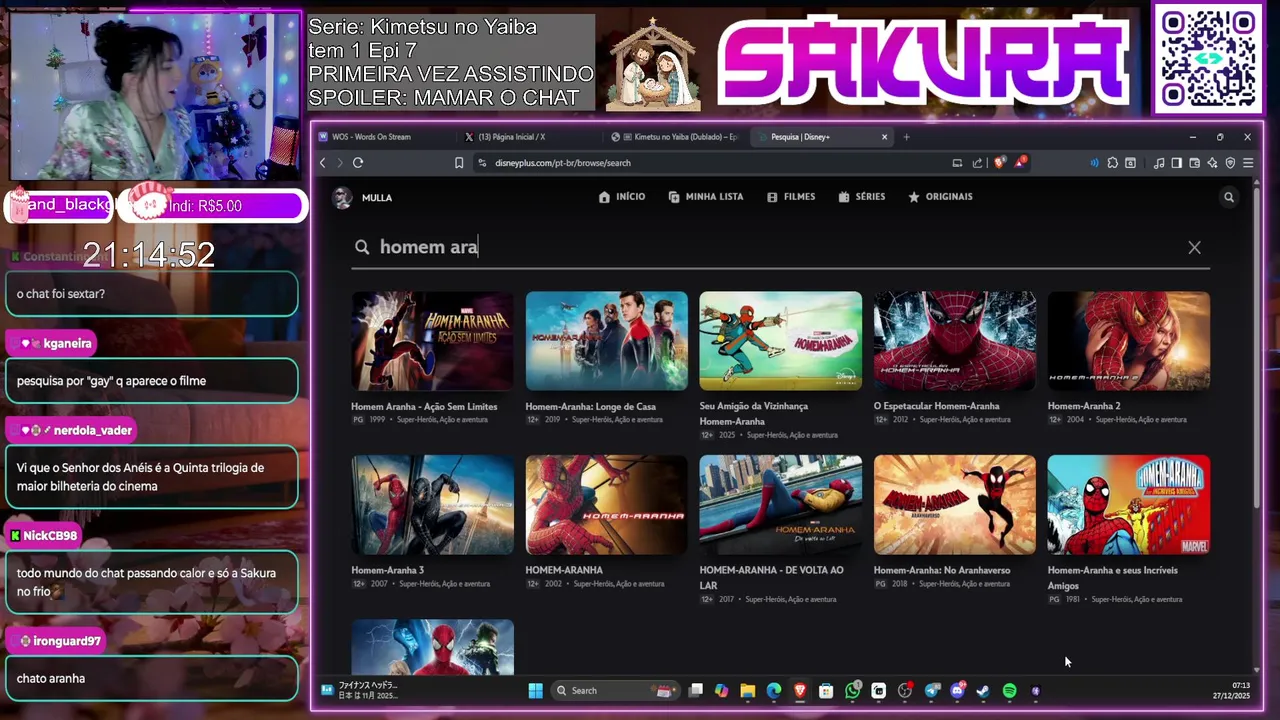Open Homem-Aranha e seus Incríveis Amigos thumbnail

coord(1128,504)
